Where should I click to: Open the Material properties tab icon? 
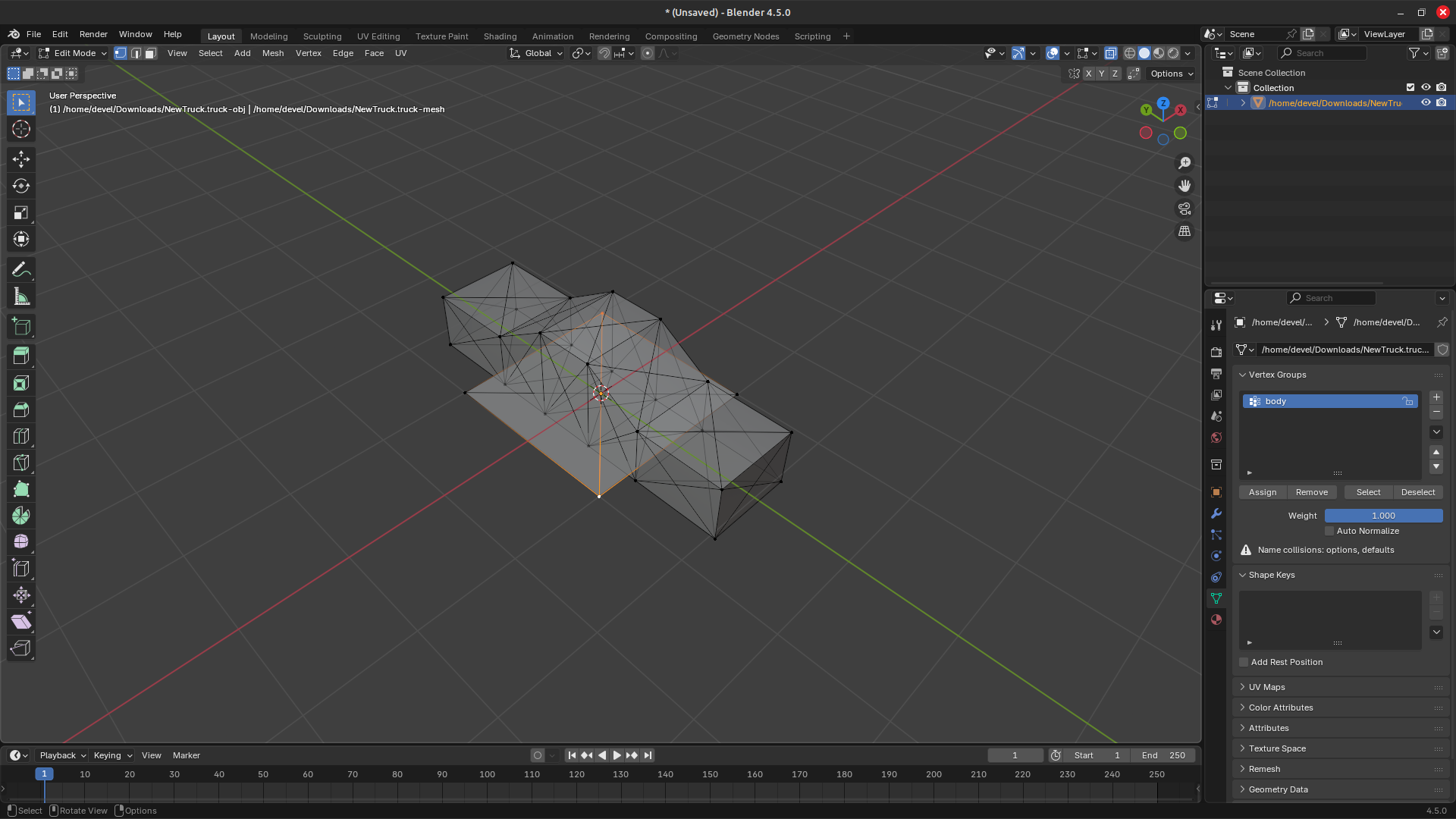[1216, 620]
